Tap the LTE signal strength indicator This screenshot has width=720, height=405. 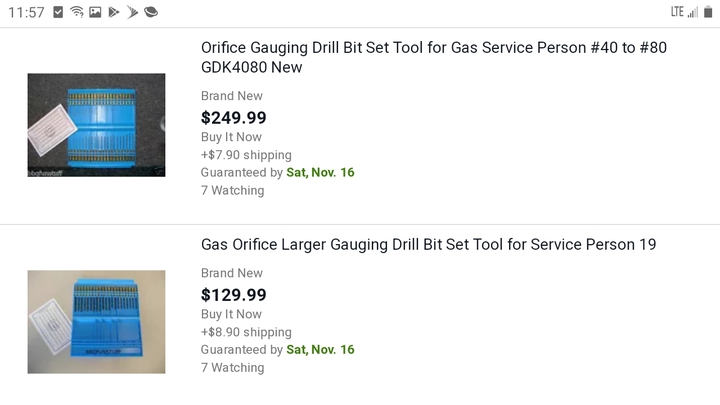tap(684, 12)
